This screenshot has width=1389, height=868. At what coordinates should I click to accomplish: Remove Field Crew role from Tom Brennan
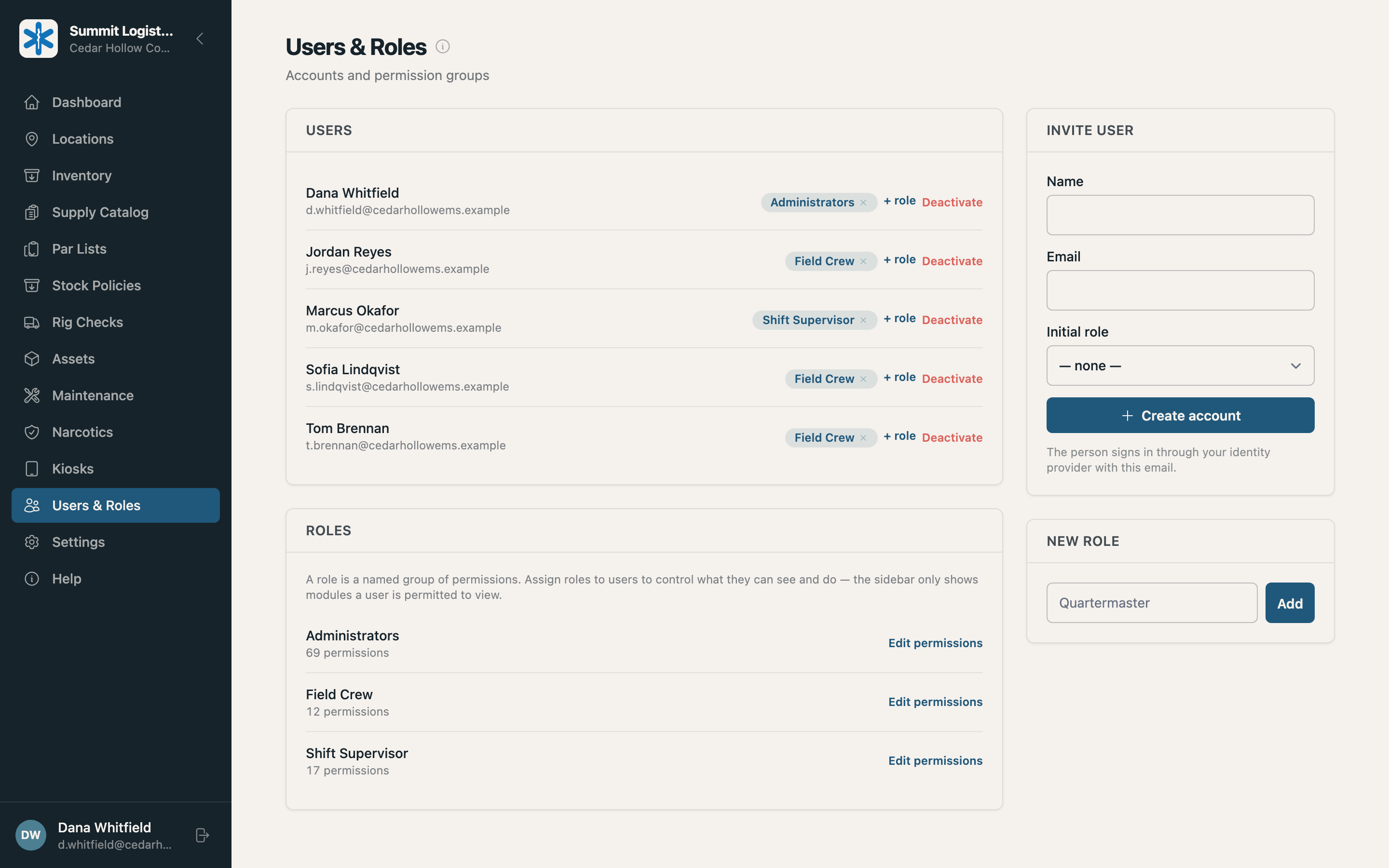click(x=863, y=438)
